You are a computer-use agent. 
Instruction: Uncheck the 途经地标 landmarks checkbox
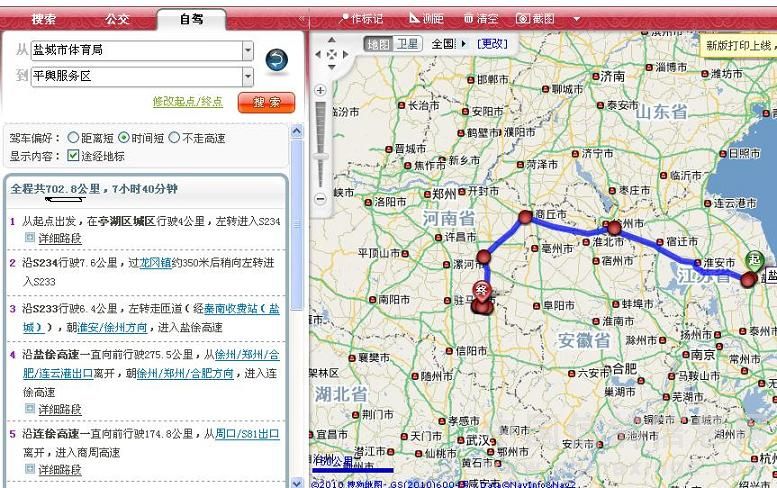[x=73, y=155]
